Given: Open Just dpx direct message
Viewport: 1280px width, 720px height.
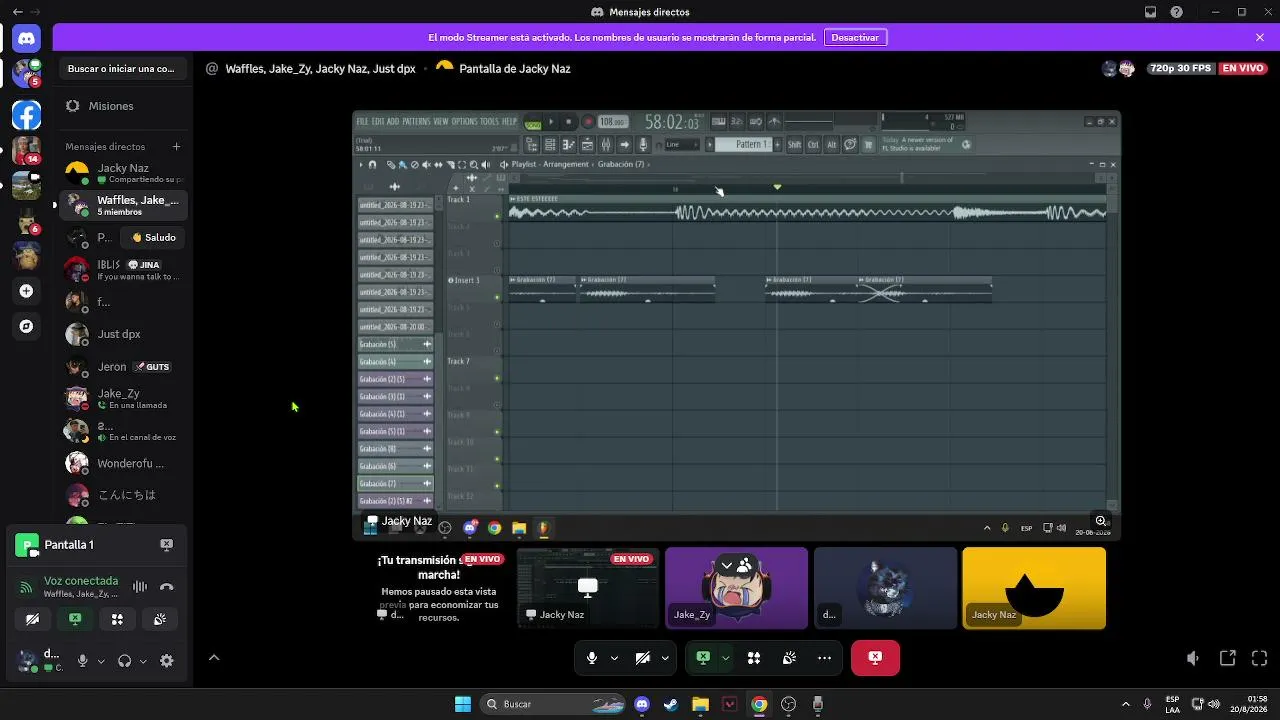Looking at the screenshot, I should pos(122,334).
